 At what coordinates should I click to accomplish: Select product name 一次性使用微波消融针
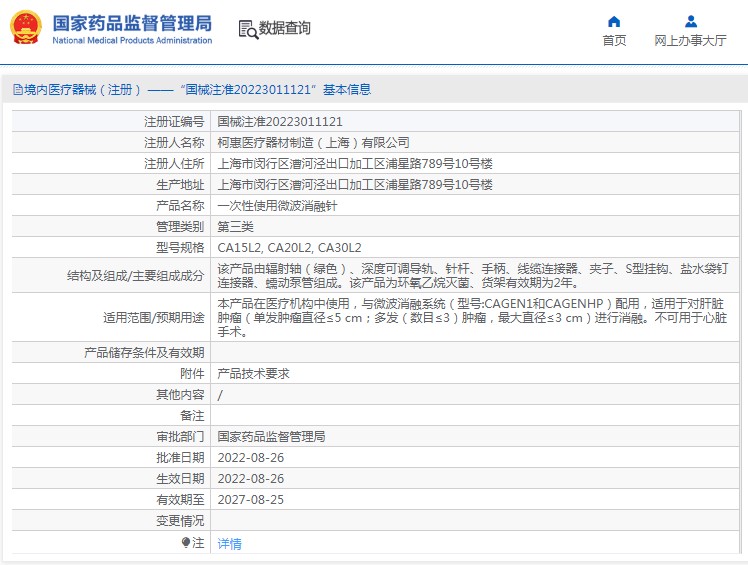277,206
